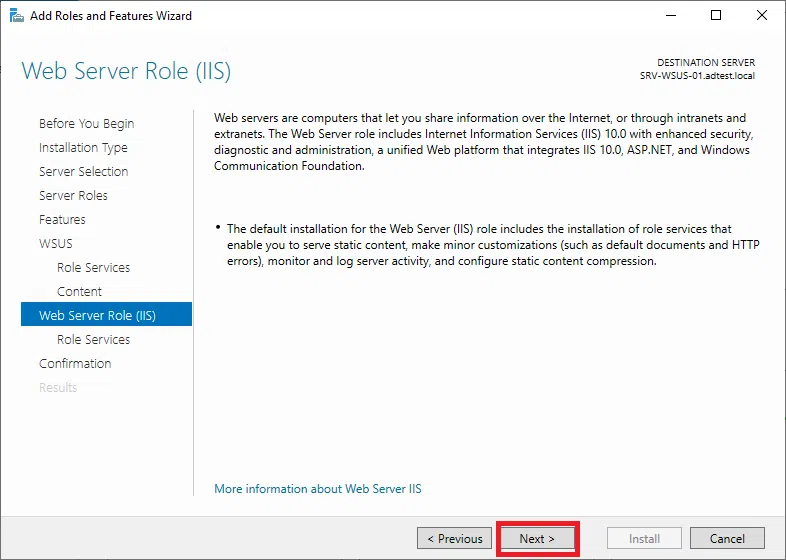Open the Features step in the sidebar

(62, 220)
